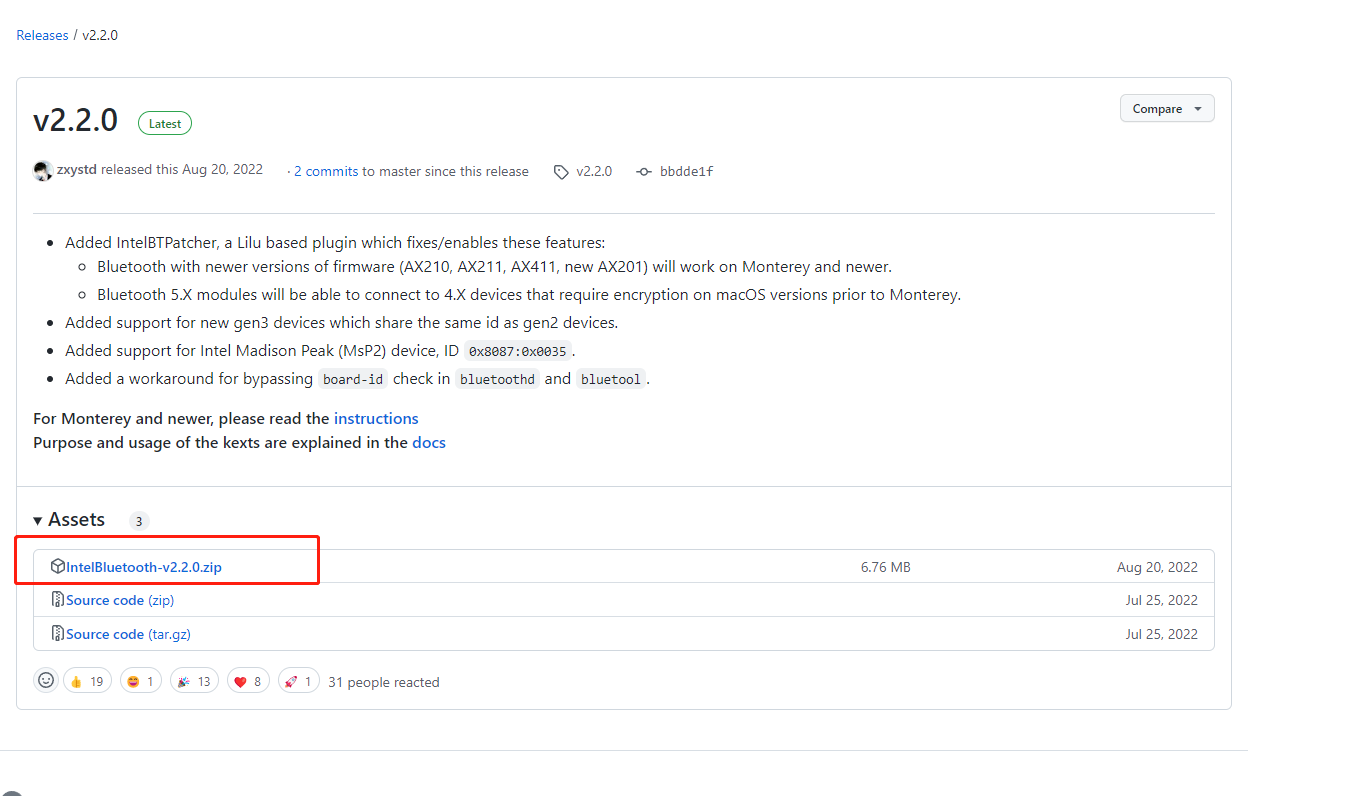
Task: Toggle the heart reaction
Action: tap(249, 681)
